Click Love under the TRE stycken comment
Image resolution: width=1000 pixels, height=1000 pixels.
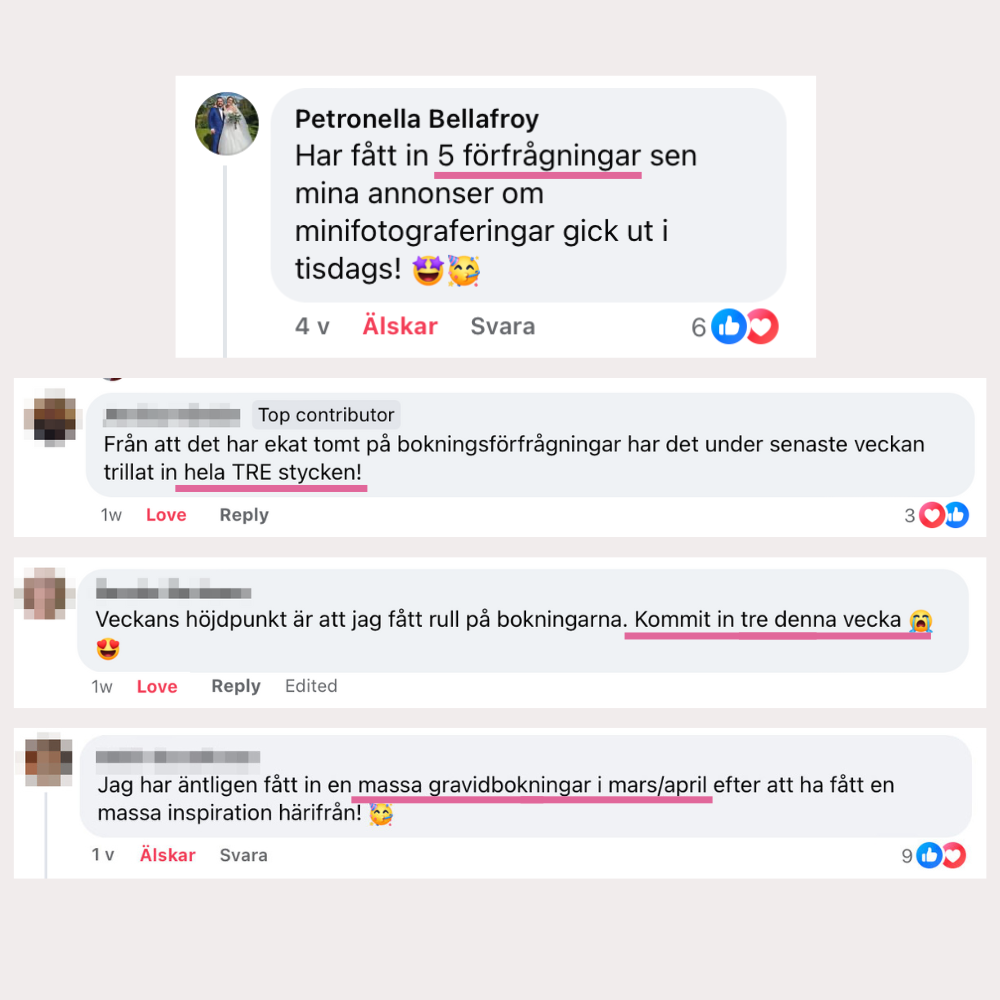166,515
